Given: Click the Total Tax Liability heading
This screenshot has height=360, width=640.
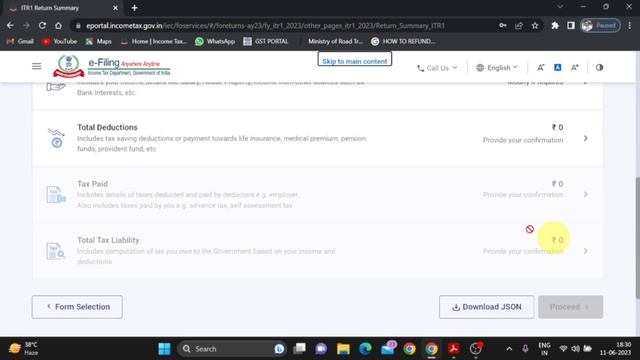Looking at the screenshot, I should tap(108, 240).
